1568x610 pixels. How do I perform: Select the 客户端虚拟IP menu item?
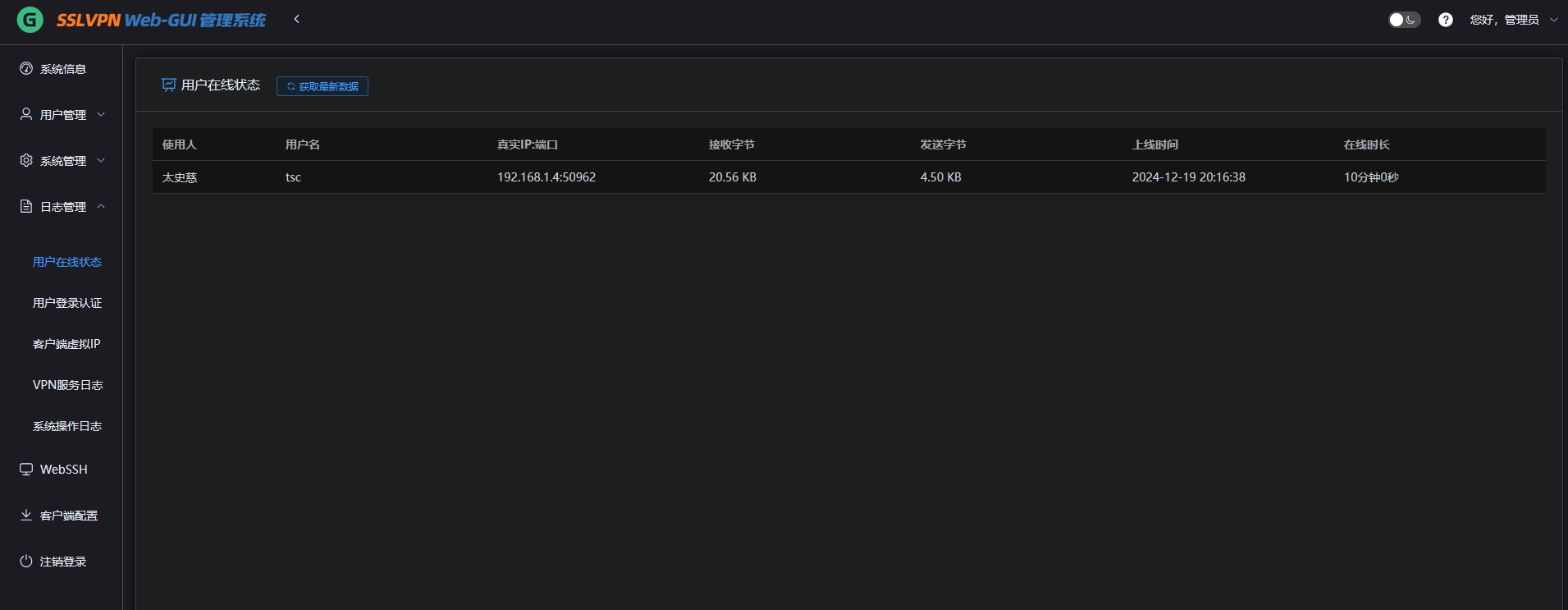pyautogui.click(x=66, y=344)
